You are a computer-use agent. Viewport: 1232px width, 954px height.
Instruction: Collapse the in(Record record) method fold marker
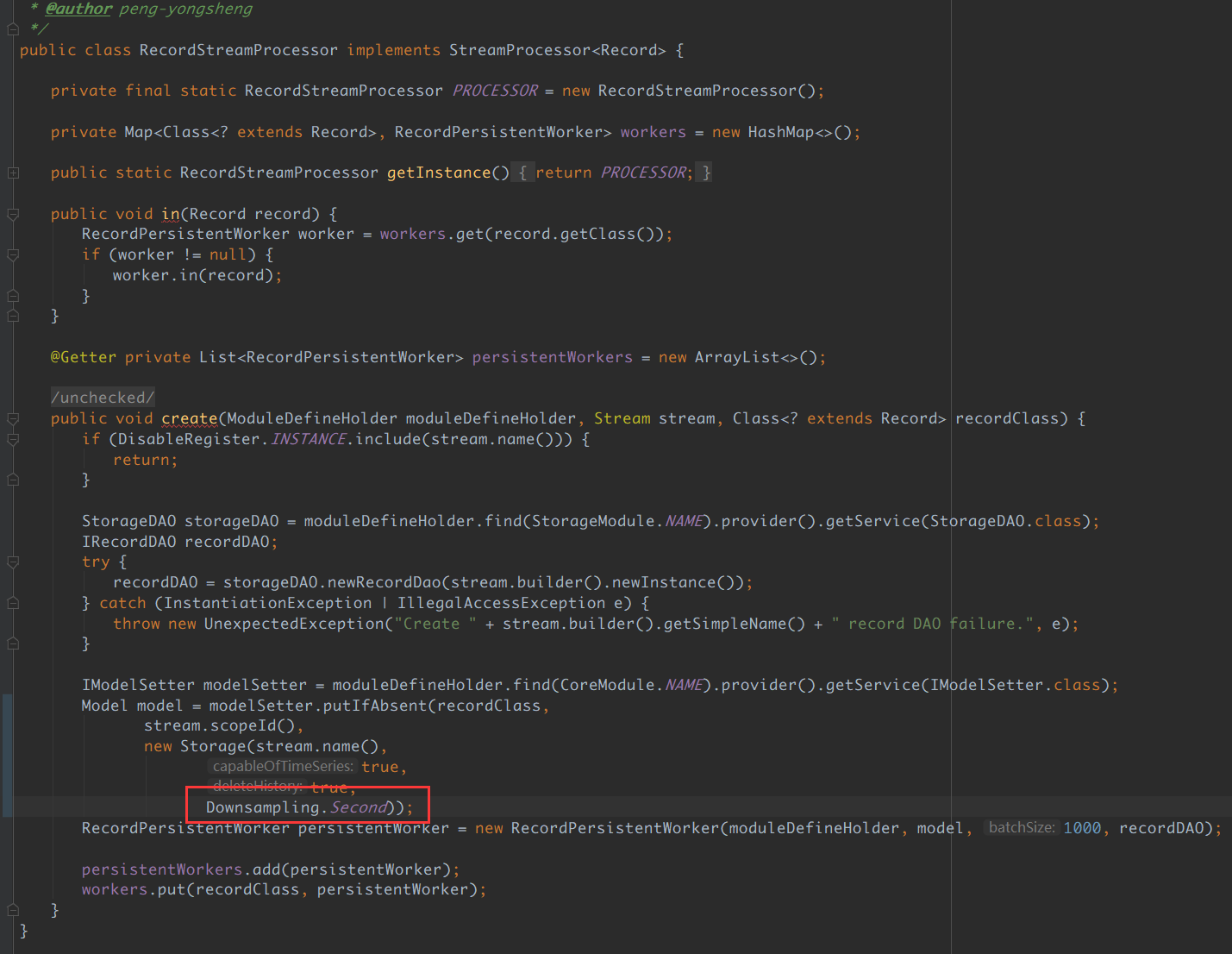tap(13, 214)
